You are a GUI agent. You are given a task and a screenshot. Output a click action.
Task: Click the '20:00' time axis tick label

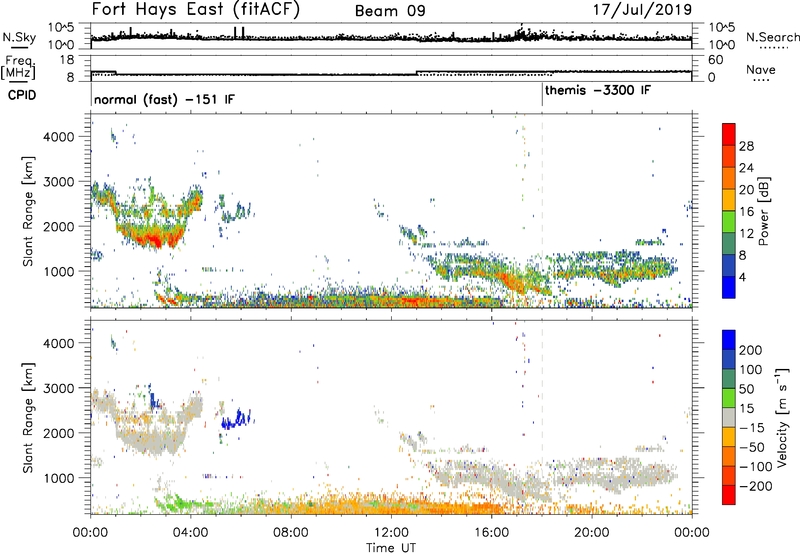(x=592, y=533)
